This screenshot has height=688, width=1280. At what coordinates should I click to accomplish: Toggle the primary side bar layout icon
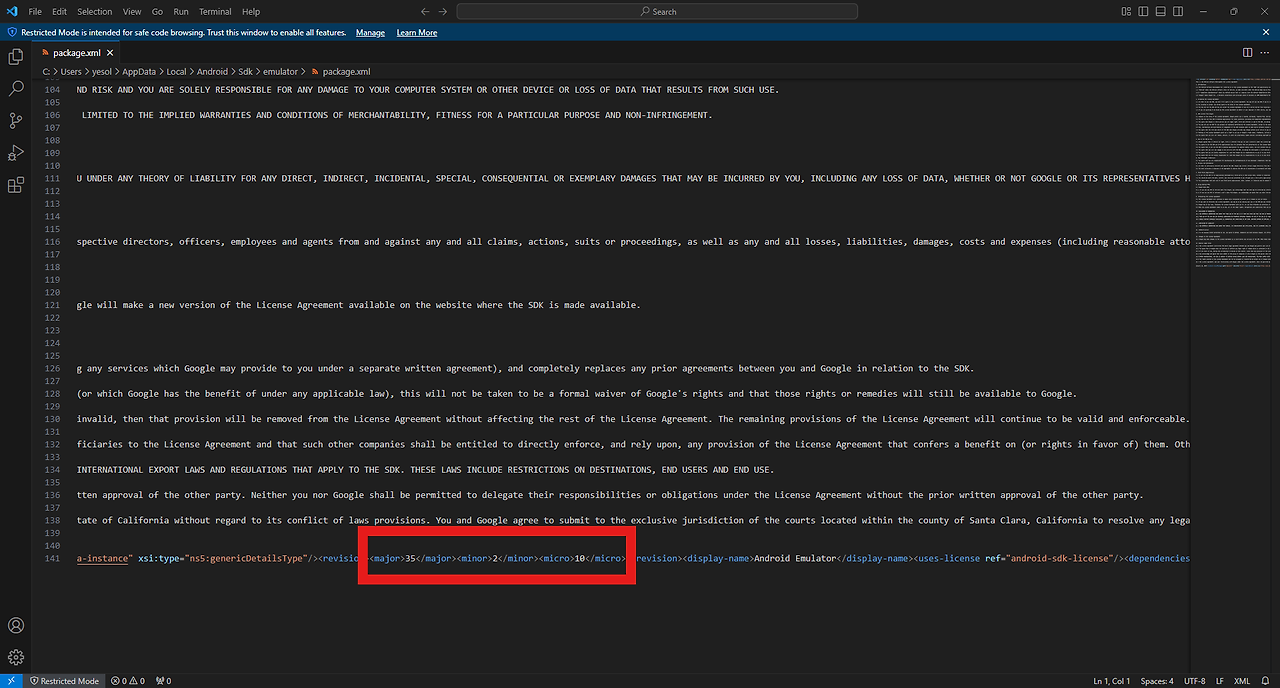pyautogui.click(x=1142, y=11)
